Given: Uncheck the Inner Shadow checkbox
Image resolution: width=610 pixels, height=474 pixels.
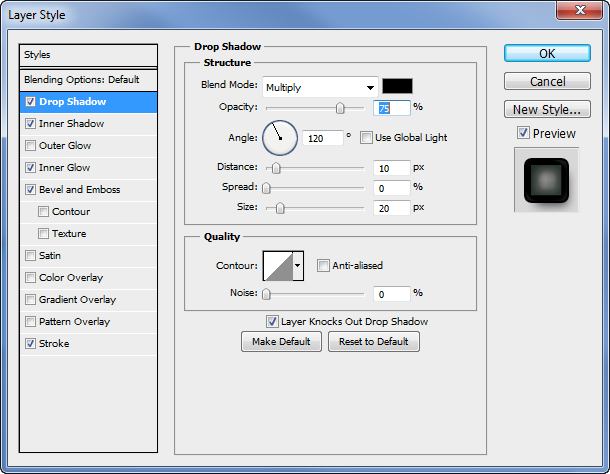Looking at the screenshot, I should tap(30, 124).
